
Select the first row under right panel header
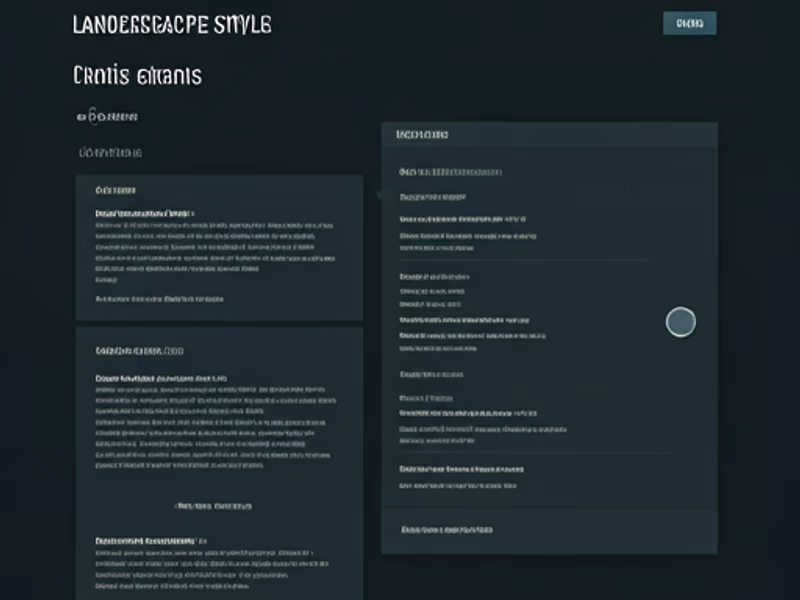pos(450,172)
